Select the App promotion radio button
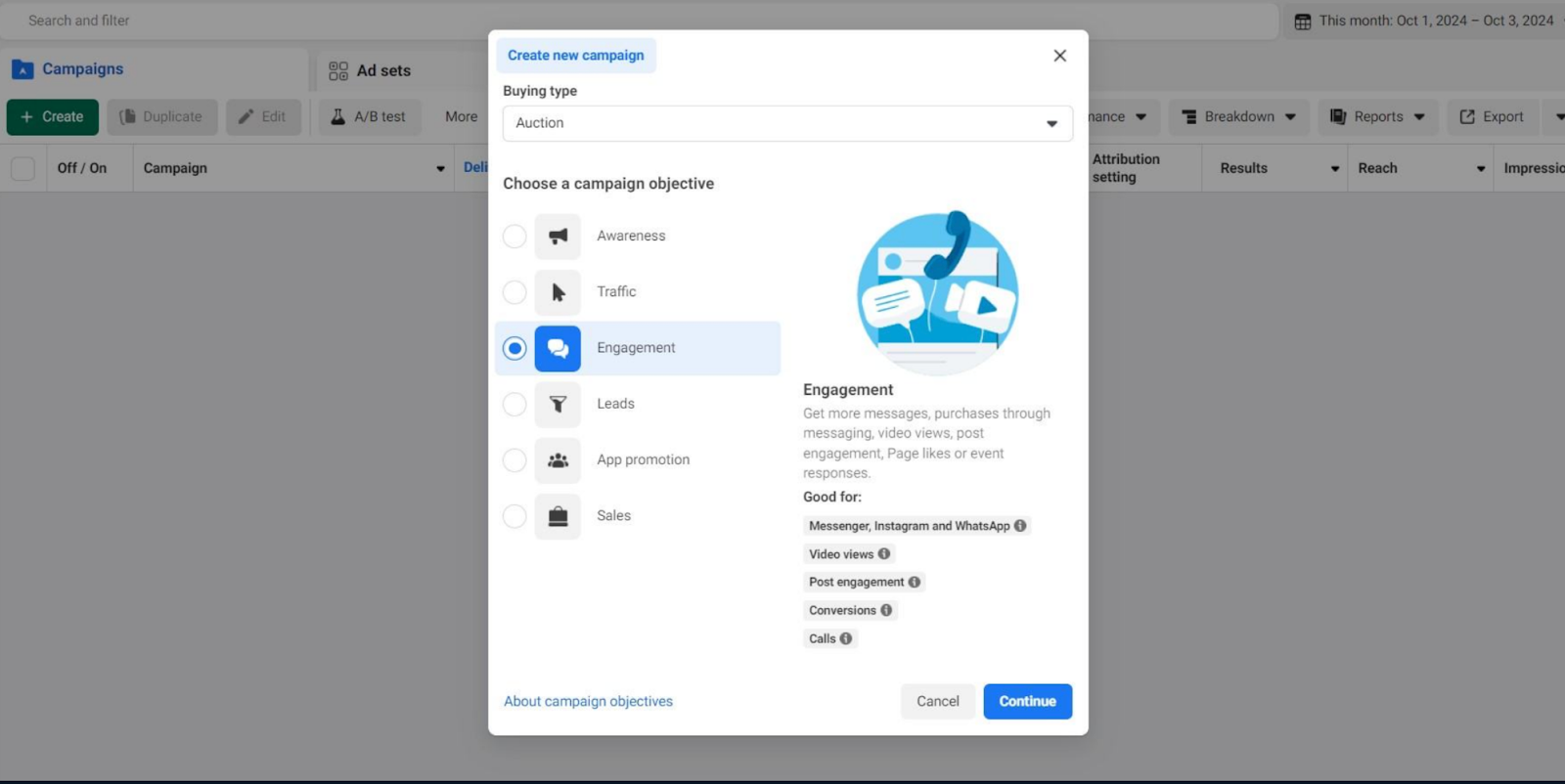 pyautogui.click(x=514, y=460)
